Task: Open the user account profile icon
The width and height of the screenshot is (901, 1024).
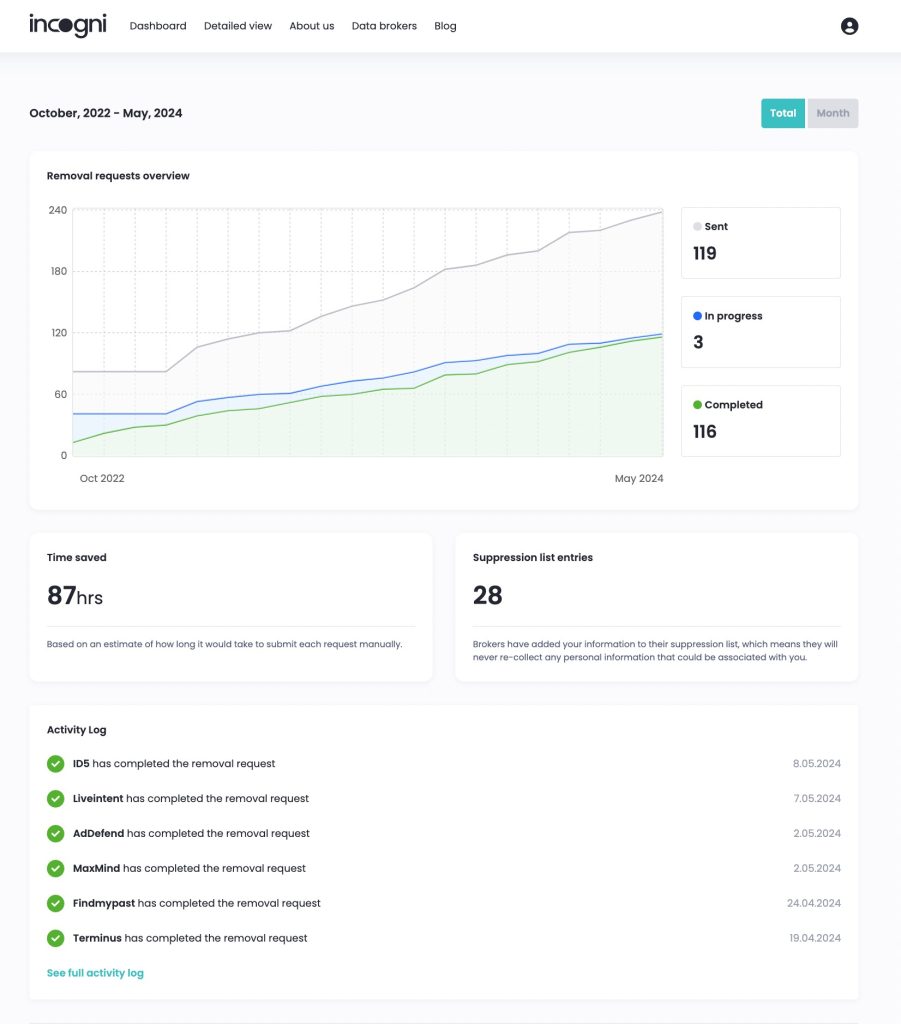Action: pos(849,26)
